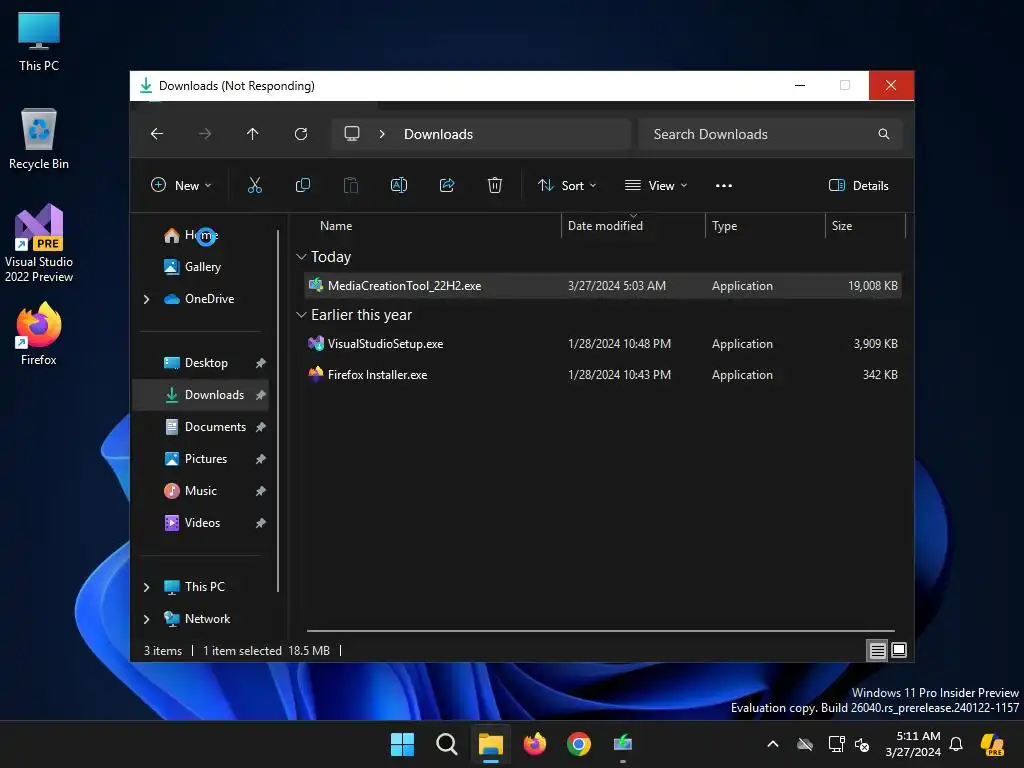
Task: Select Music in quick access
Action: coord(200,491)
